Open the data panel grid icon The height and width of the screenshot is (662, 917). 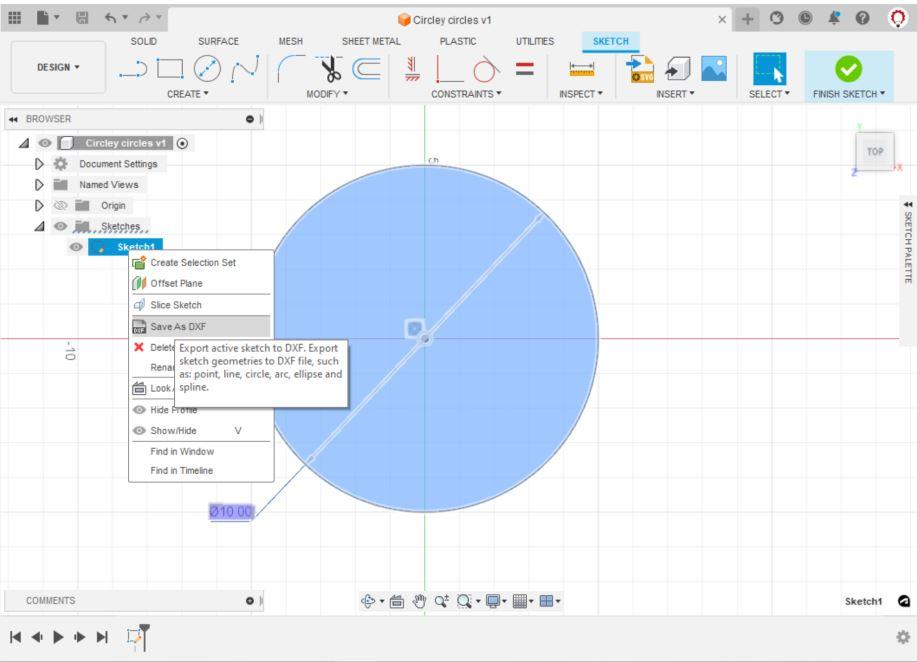(15, 18)
